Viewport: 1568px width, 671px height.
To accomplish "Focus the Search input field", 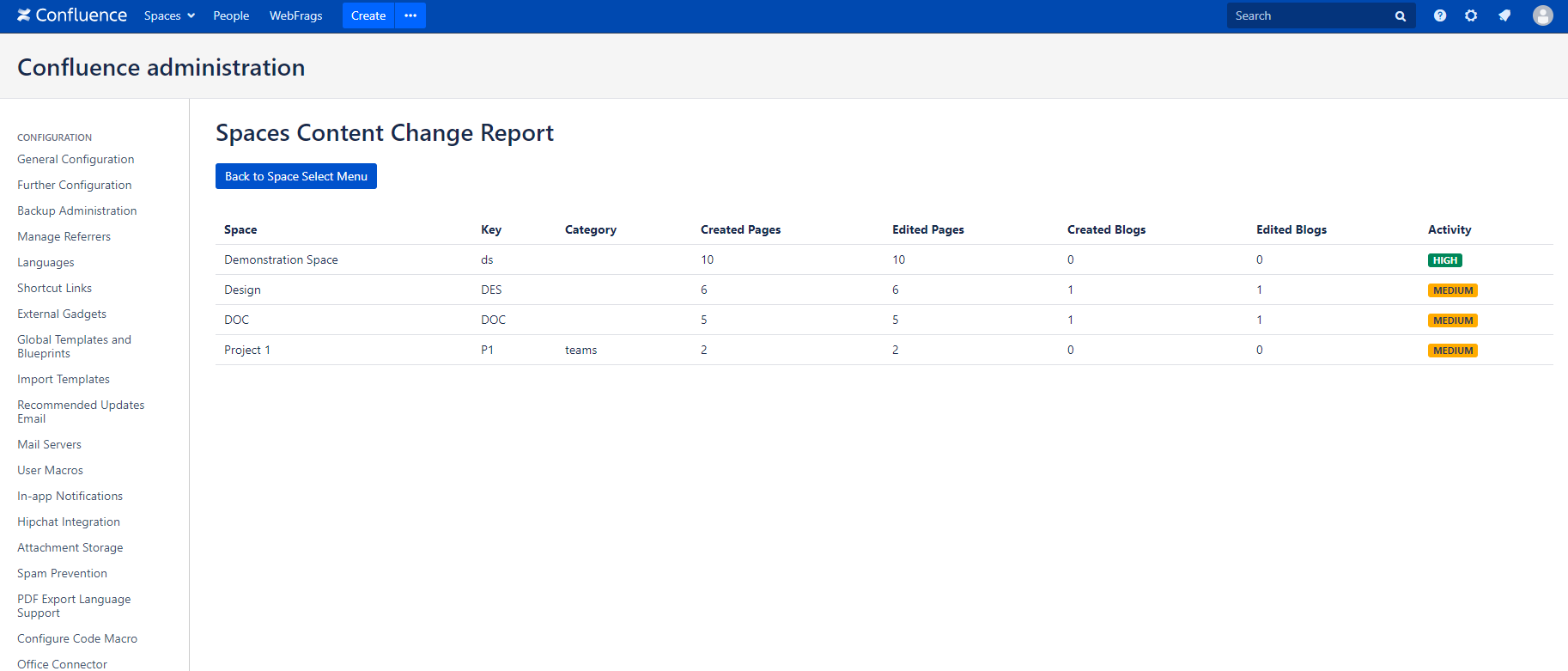I will pyautogui.click(x=1311, y=15).
